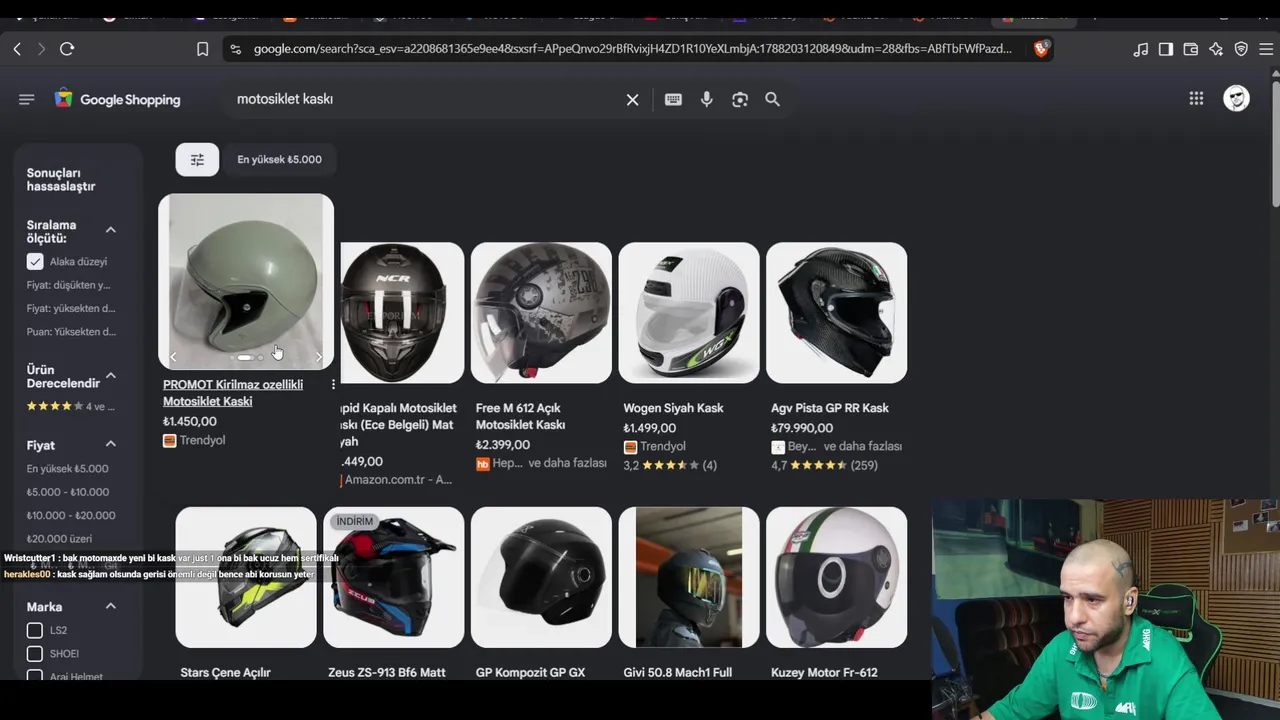This screenshot has height=720, width=1280.
Task: Open PROMOT Kirilmaz ozellikli Motosiklet Kaski link
Action: (233, 393)
